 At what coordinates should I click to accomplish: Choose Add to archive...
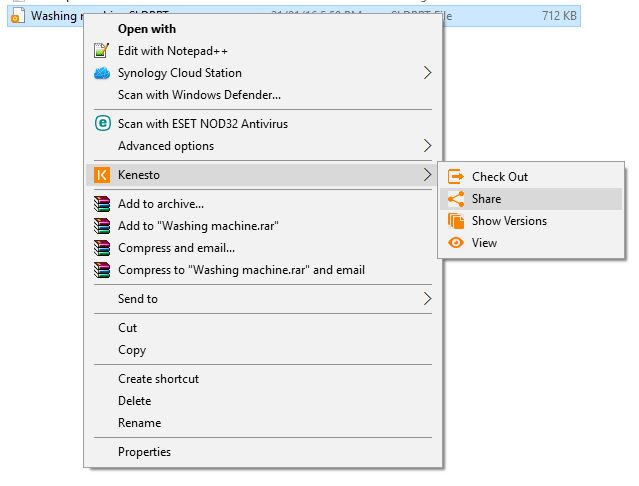(x=263, y=204)
